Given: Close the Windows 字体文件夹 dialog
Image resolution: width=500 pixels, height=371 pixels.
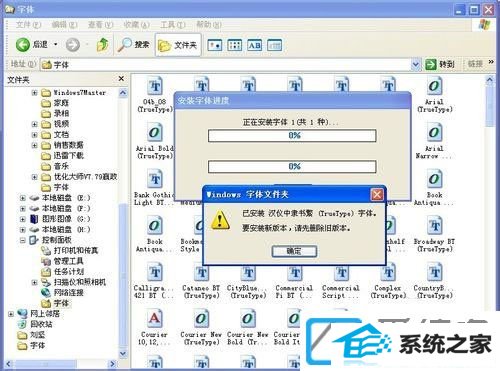Looking at the screenshot, I should (x=377, y=194).
